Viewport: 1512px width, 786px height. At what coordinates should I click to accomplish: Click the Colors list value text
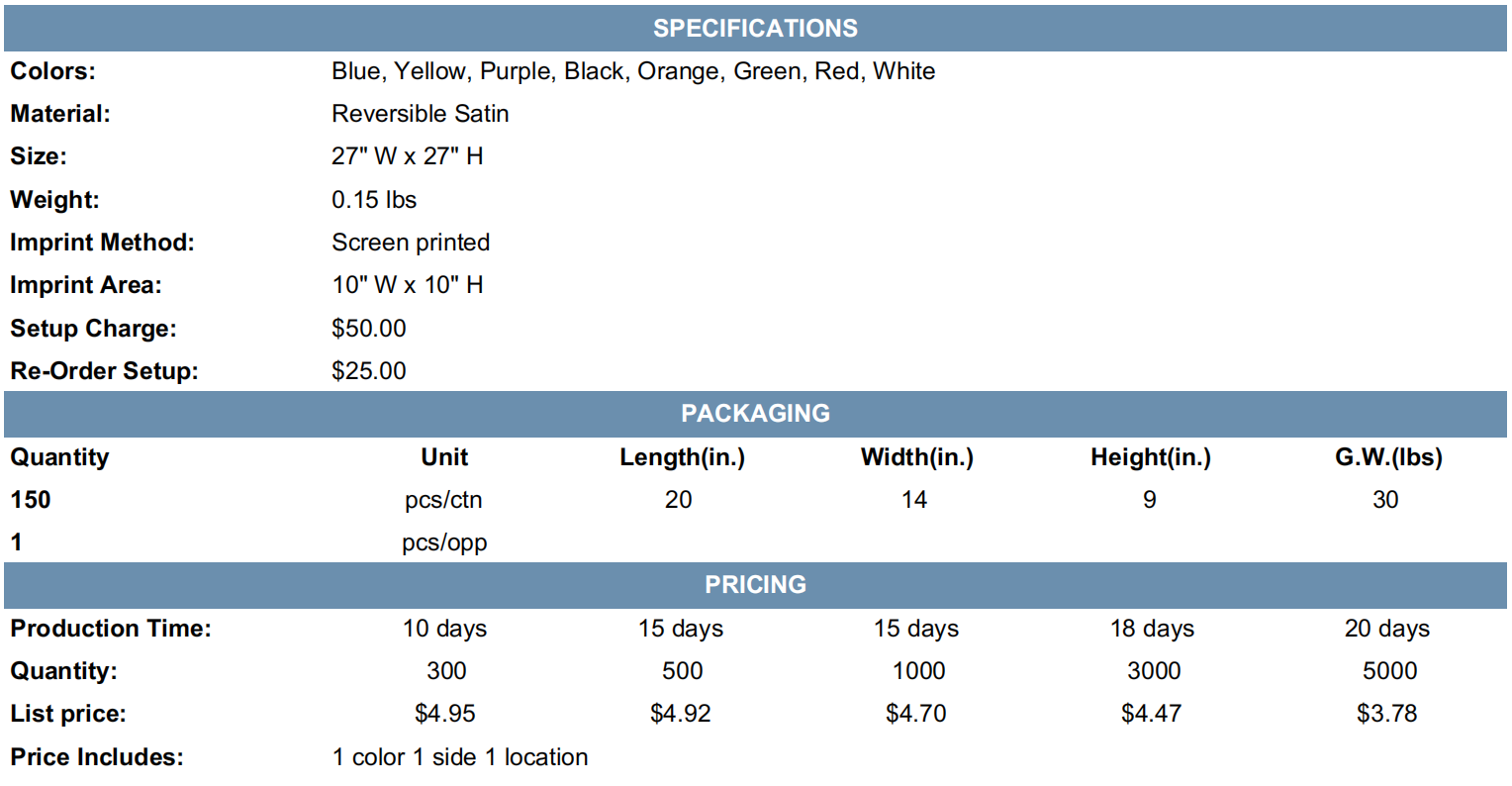pos(633,71)
